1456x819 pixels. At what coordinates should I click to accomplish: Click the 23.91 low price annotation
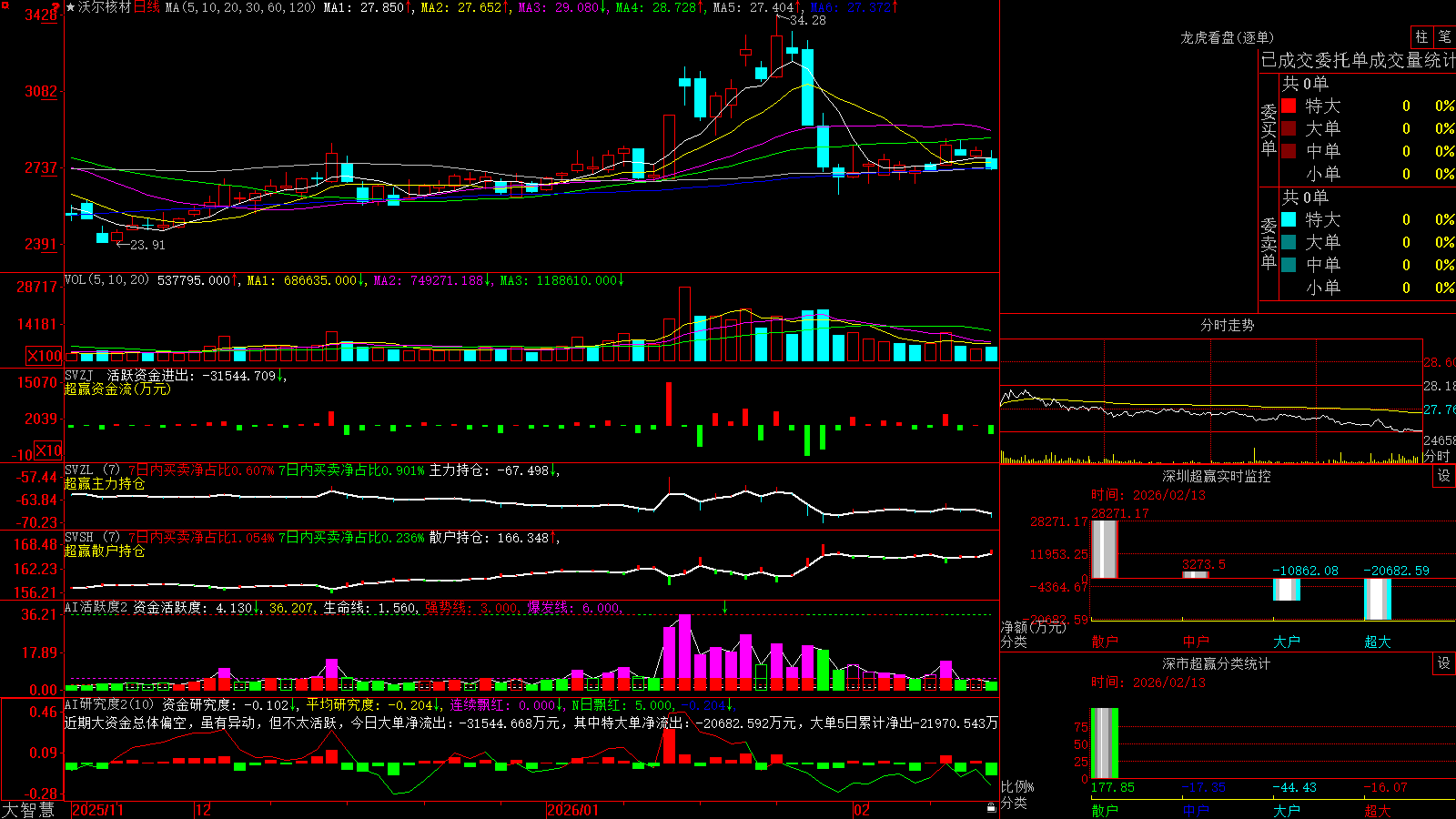click(147, 245)
